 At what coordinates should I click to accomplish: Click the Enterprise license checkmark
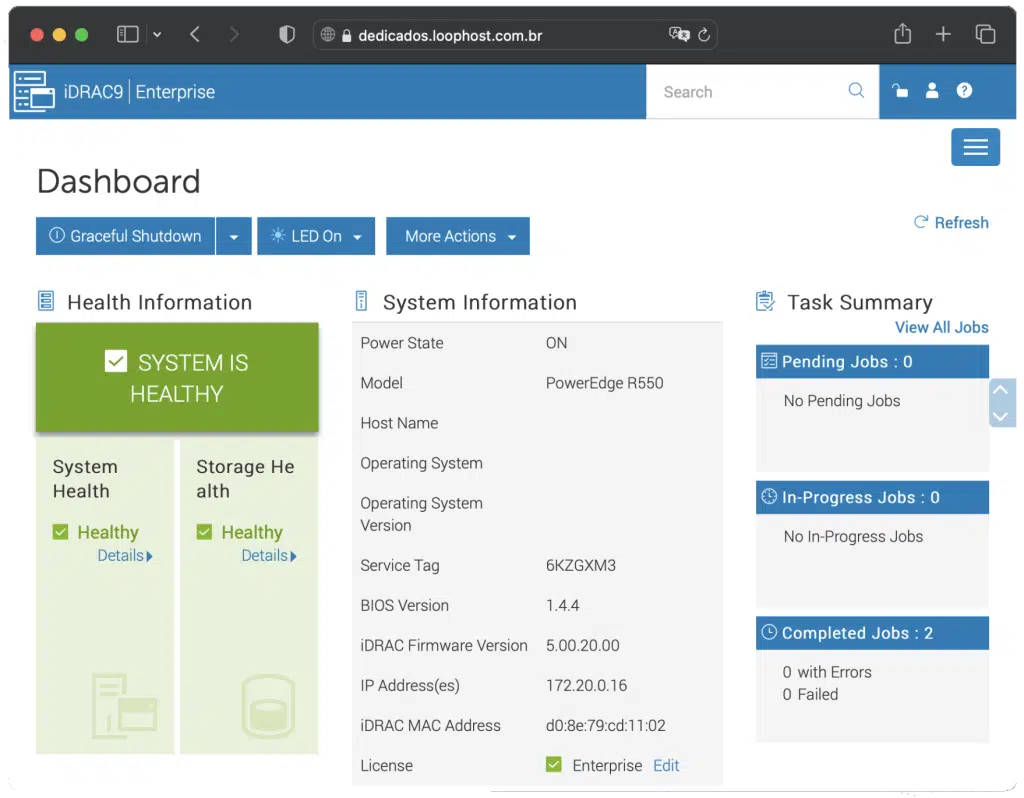coord(553,764)
